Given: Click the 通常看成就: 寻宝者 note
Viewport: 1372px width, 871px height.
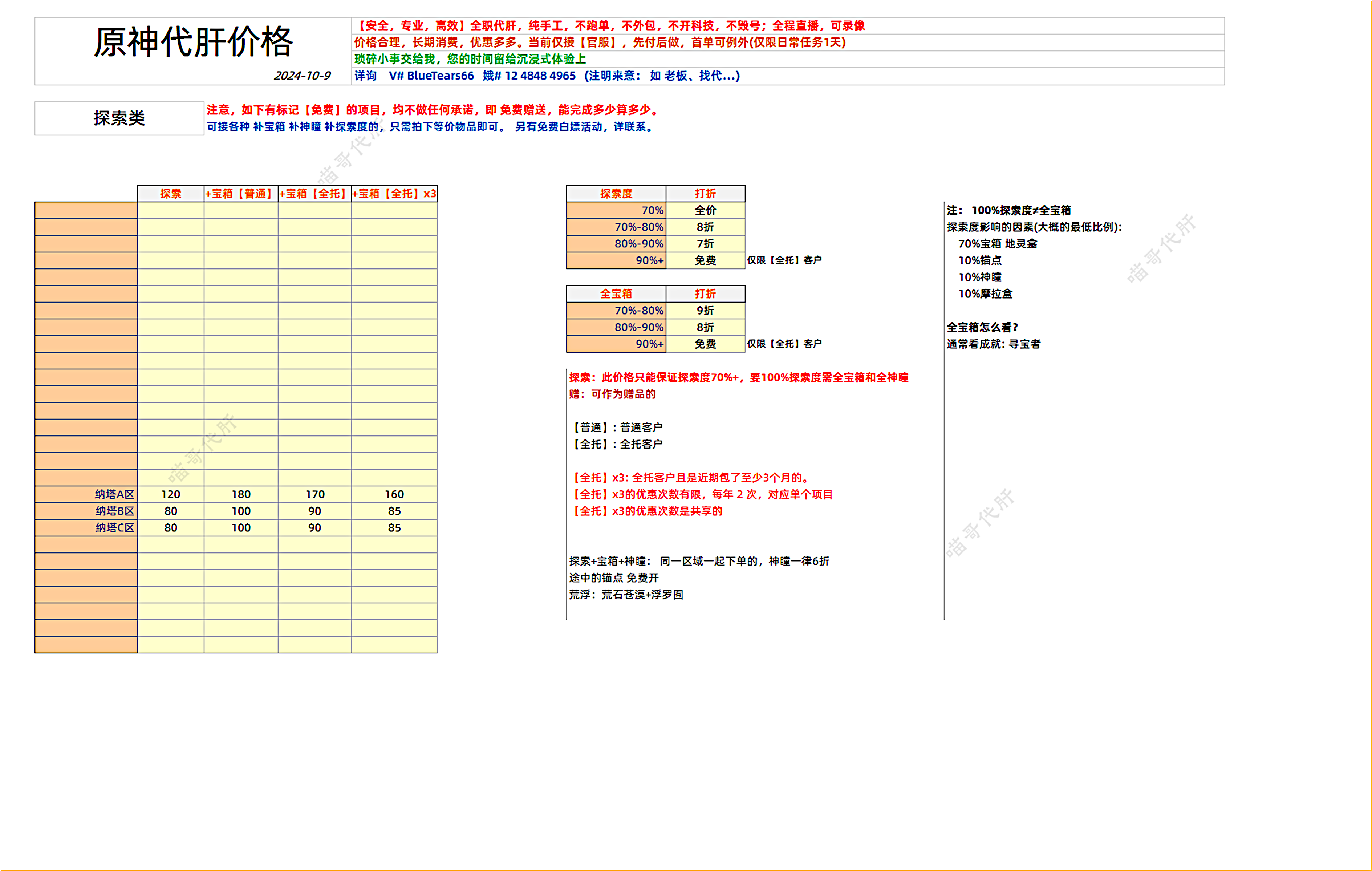Looking at the screenshot, I should click(x=993, y=344).
